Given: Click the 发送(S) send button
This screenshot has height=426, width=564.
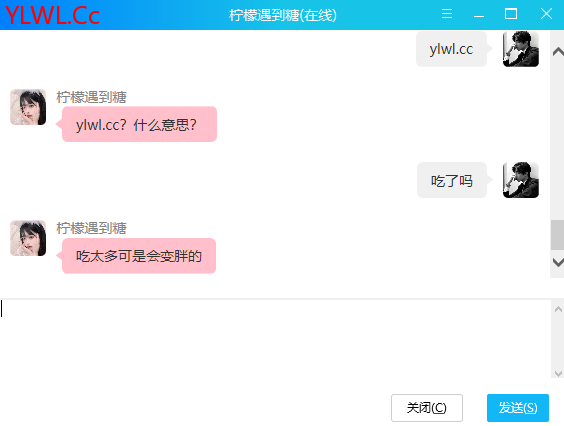Looking at the screenshot, I should click(518, 408).
